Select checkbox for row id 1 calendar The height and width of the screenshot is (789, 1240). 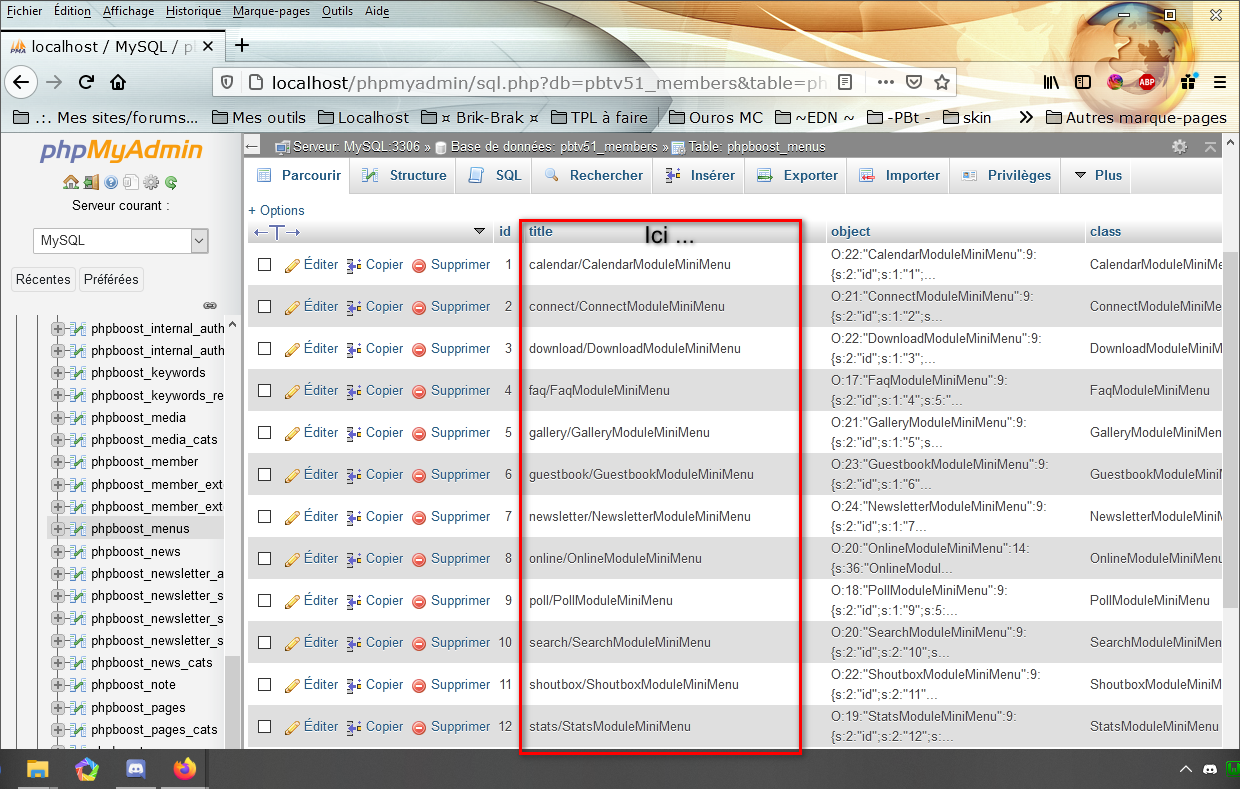[x=265, y=265]
